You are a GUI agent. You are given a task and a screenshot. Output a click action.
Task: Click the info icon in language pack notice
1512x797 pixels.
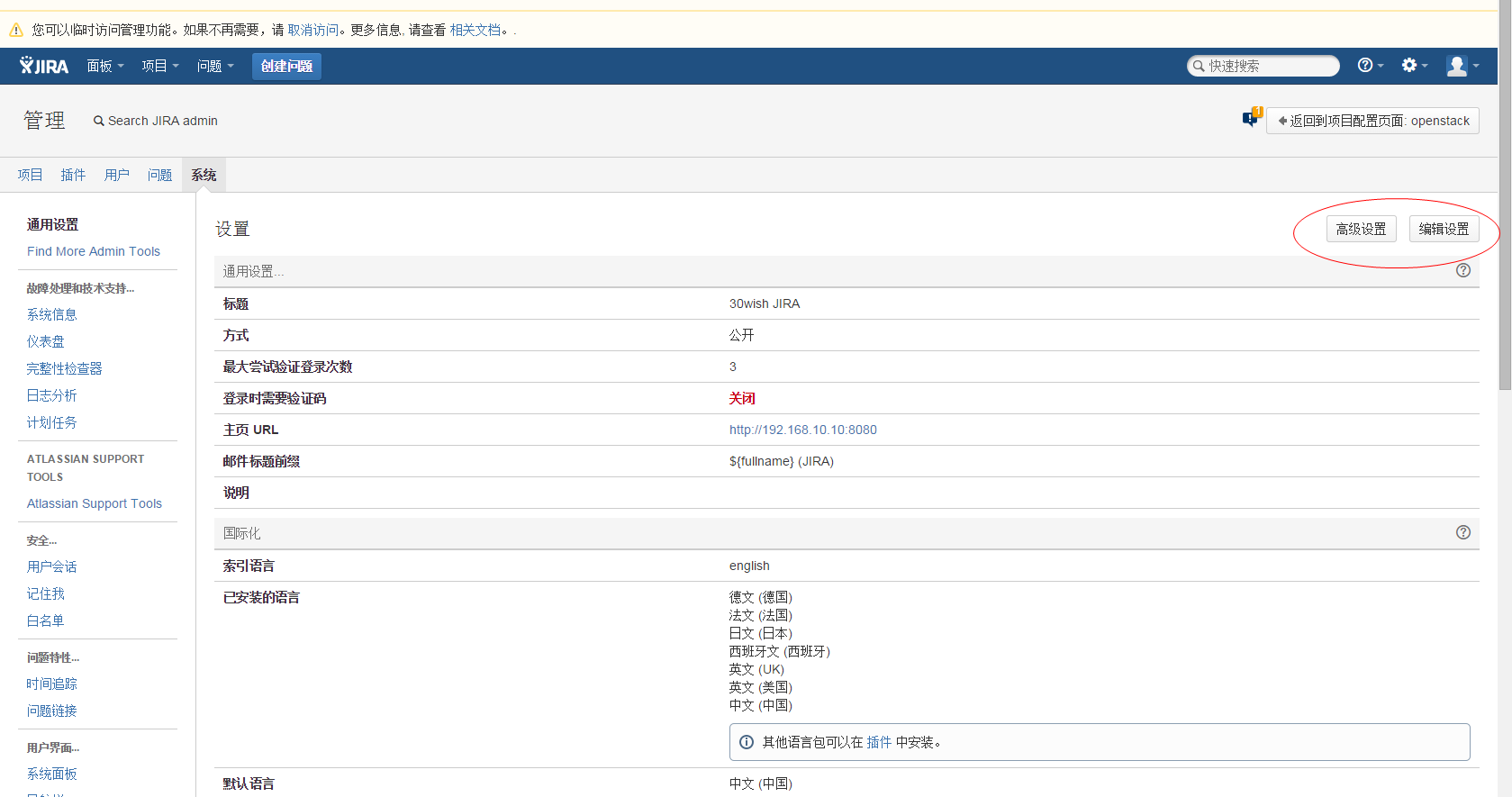click(747, 742)
